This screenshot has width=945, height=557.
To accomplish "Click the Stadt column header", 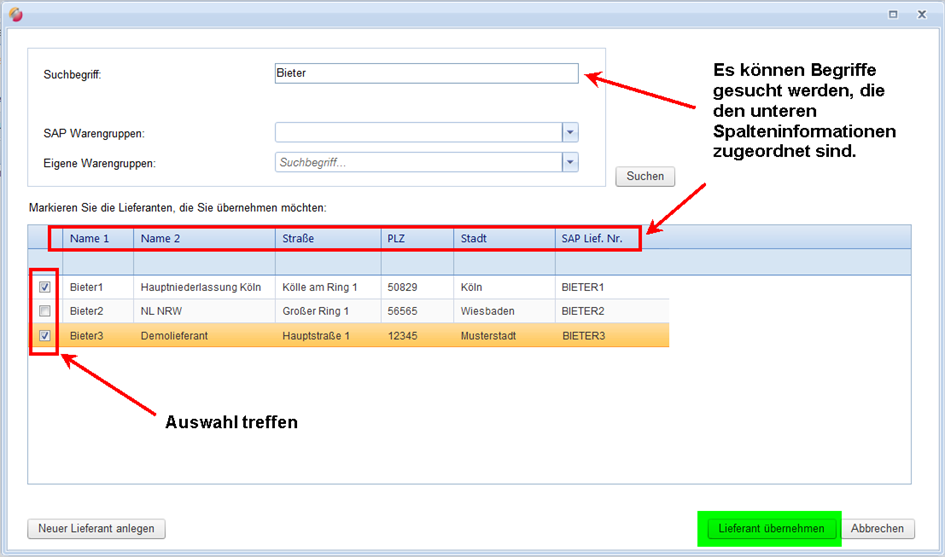I will (x=503, y=238).
